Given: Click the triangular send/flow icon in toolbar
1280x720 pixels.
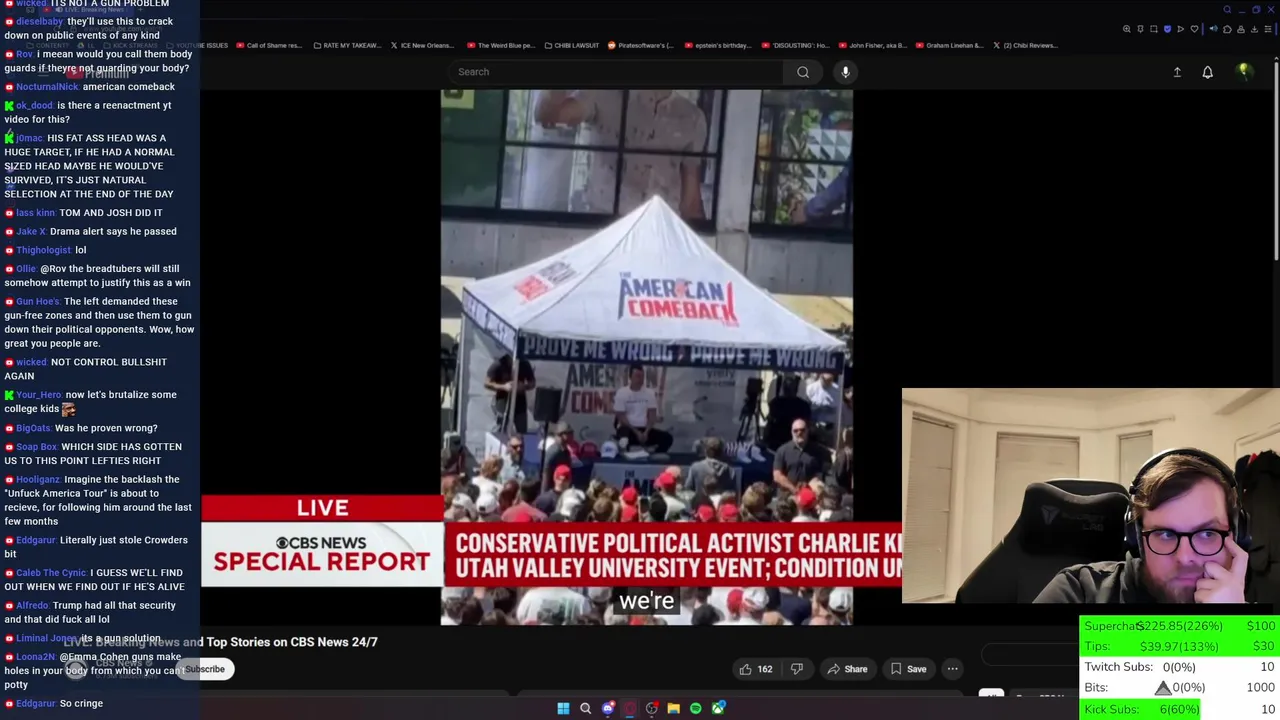Looking at the screenshot, I should click(x=1181, y=29).
